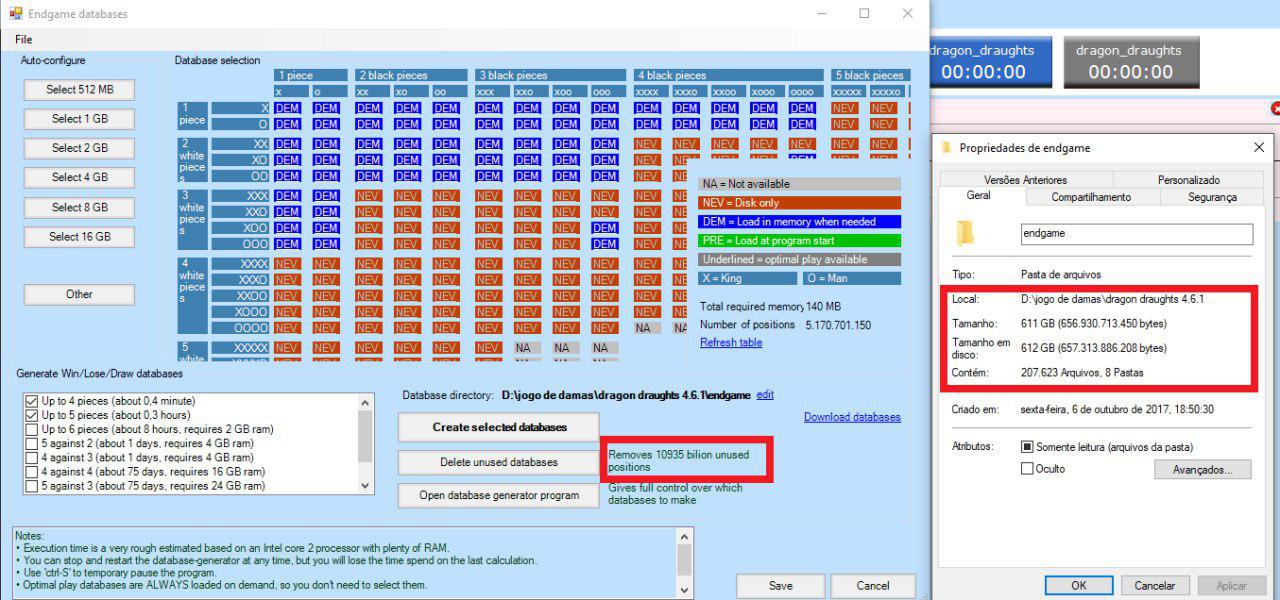Click the endgame folder name field
The height and width of the screenshot is (600, 1280).
tap(1135, 234)
